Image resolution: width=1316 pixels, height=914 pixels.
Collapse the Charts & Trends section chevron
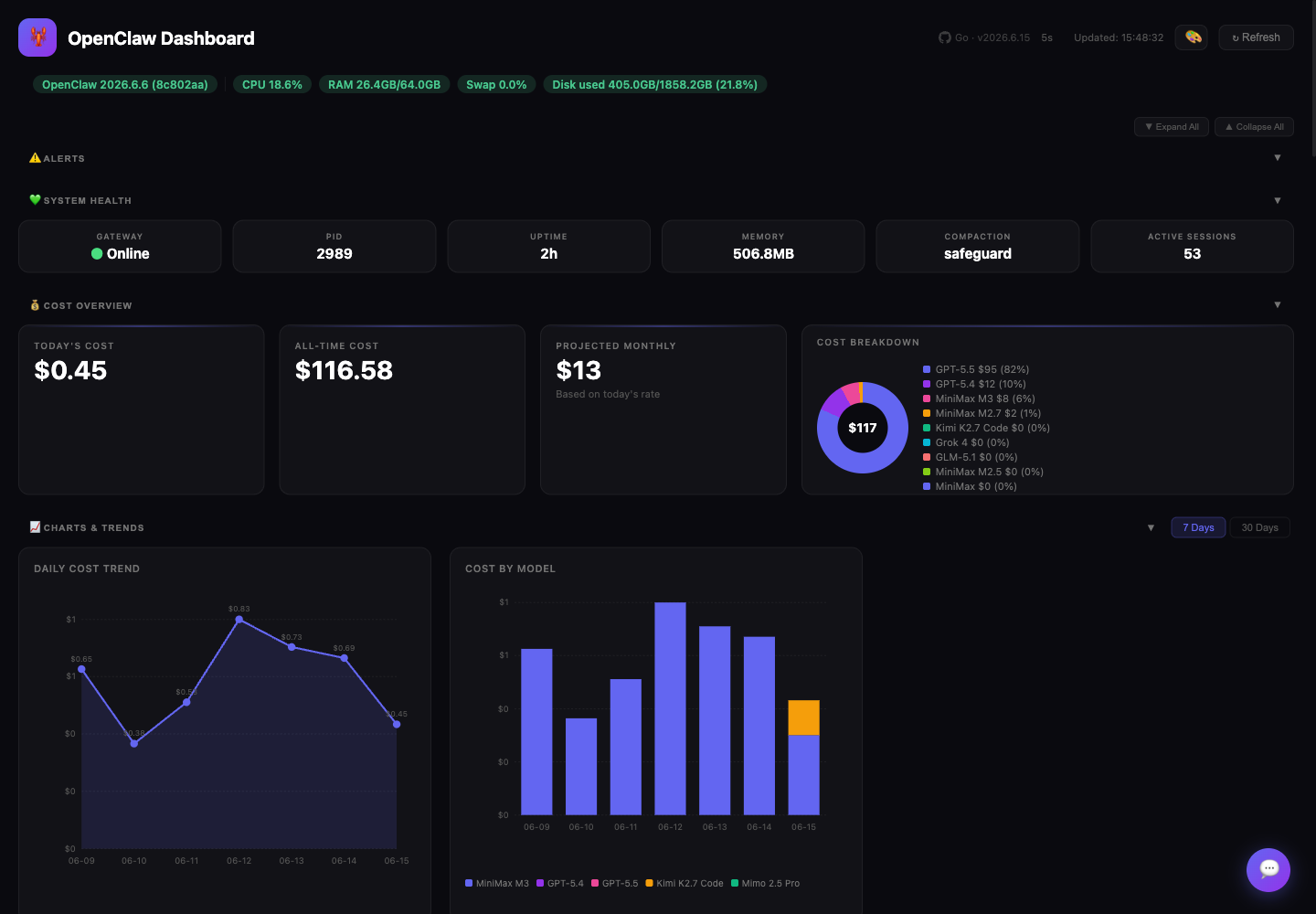coord(1151,527)
